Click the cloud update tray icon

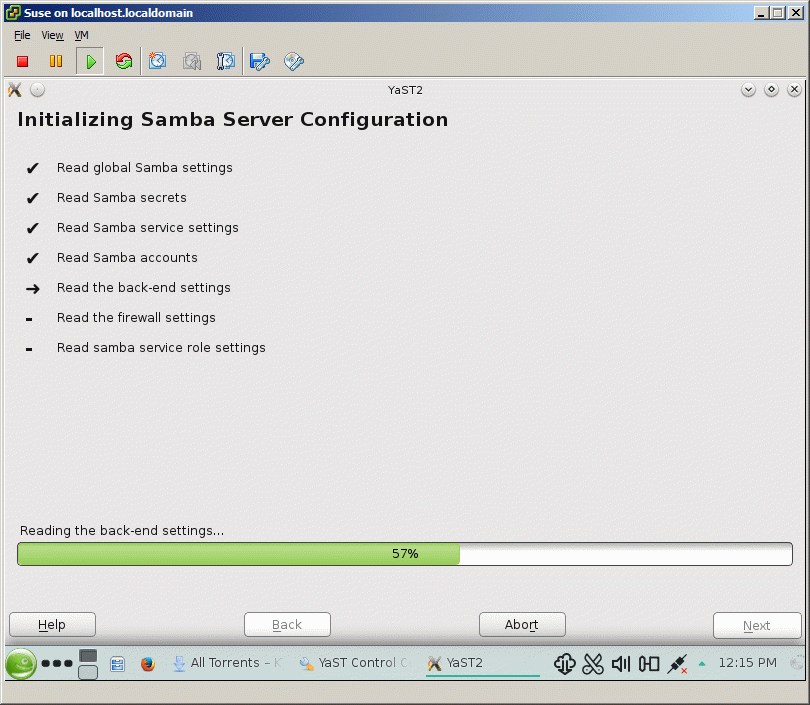pos(565,664)
